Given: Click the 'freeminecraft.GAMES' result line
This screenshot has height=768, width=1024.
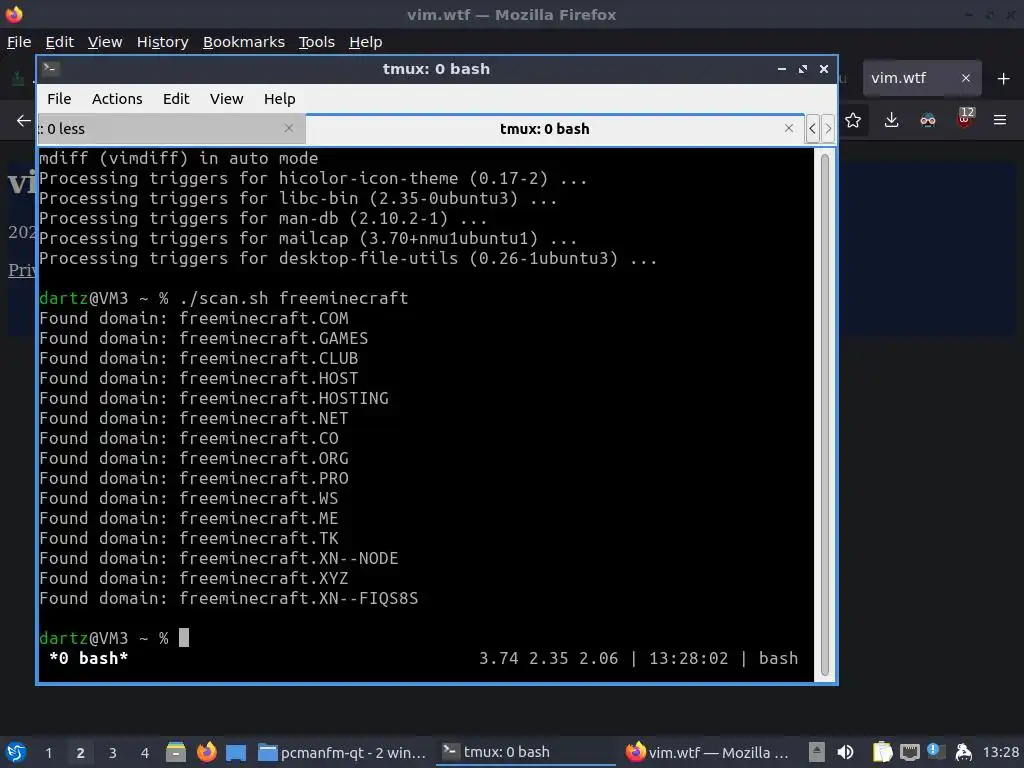Looking at the screenshot, I should click(x=204, y=338).
